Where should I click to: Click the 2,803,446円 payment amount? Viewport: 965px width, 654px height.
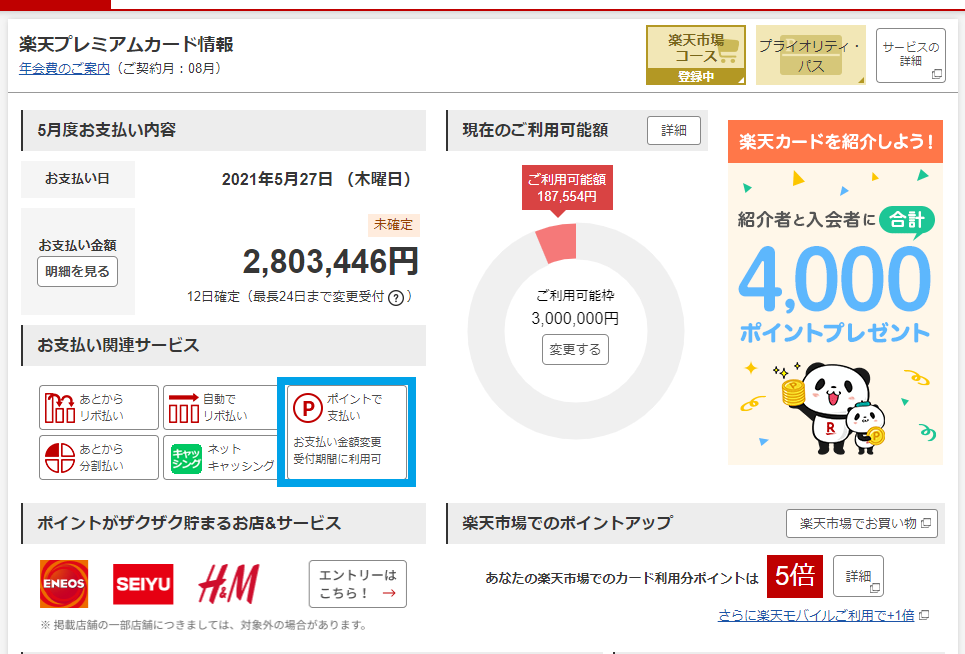tap(330, 261)
